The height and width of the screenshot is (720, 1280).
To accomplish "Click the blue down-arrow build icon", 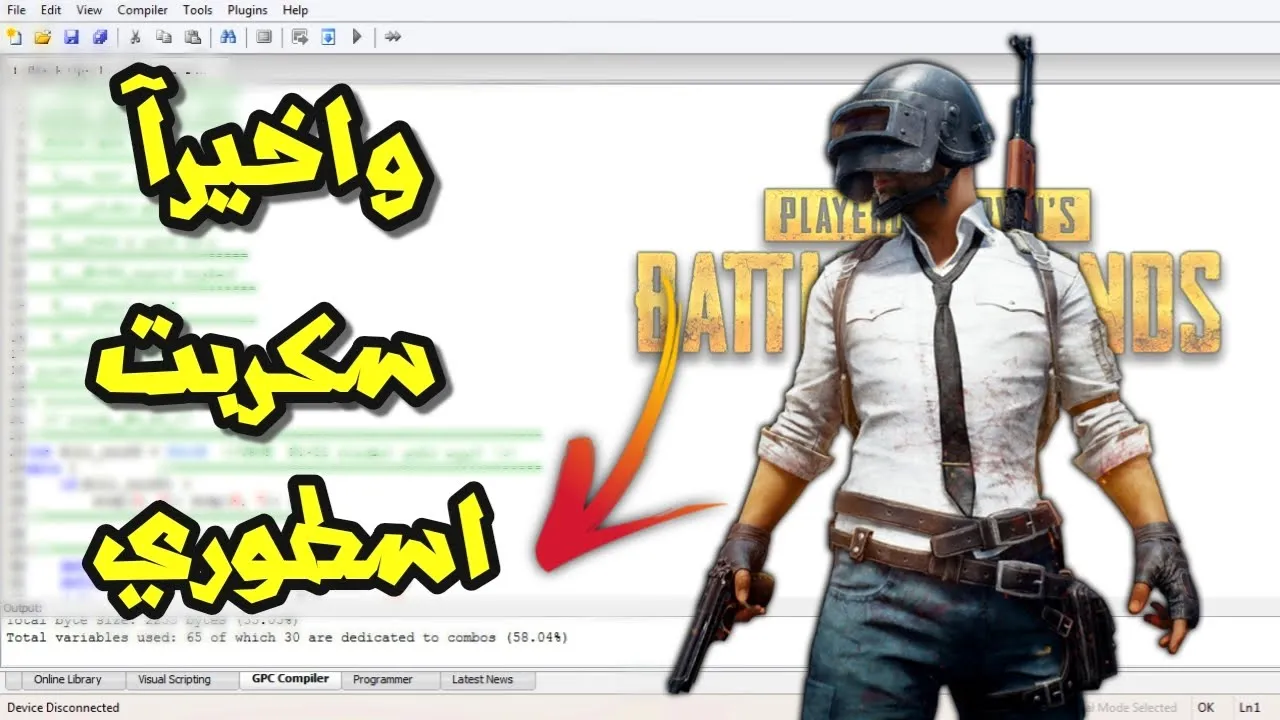I will 328,37.
